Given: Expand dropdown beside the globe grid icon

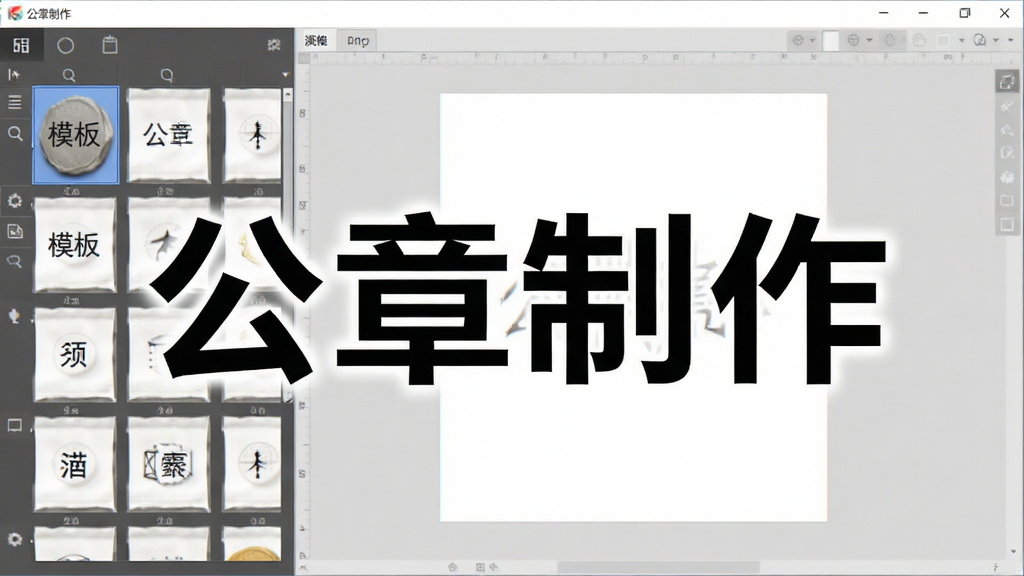Looking at the screenshot, I should [x=869, y=40].
